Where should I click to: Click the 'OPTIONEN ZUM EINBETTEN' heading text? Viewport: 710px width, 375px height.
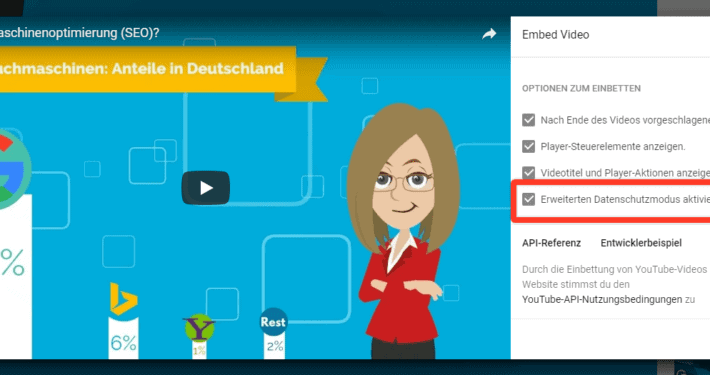tap(581, 88)
